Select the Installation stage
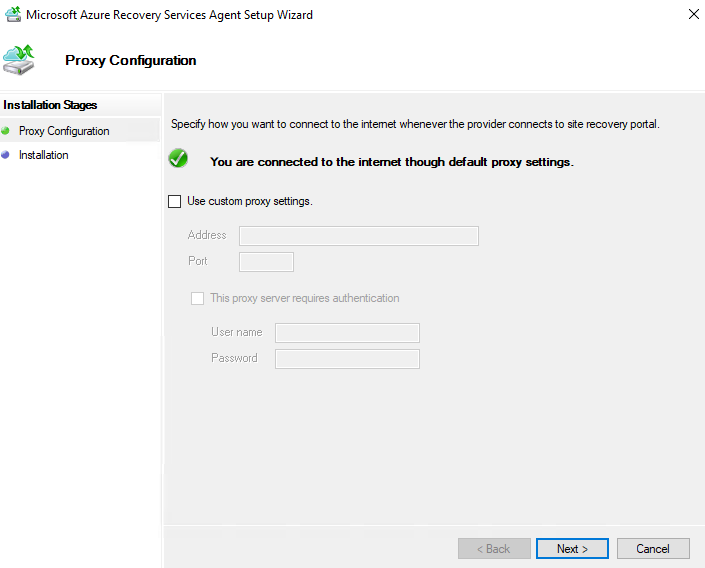705x568 pixels. tap(44, 155)
